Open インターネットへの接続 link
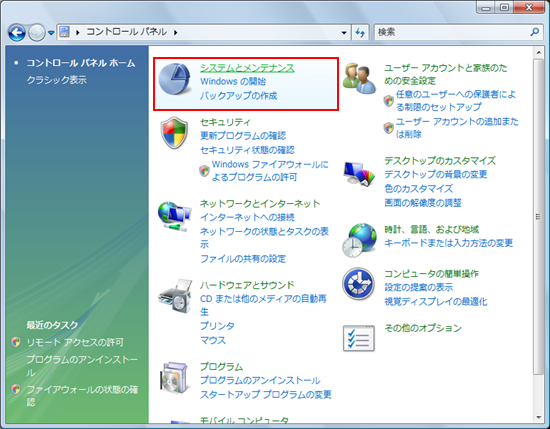550x429 pixels. (x=247, y=217)
